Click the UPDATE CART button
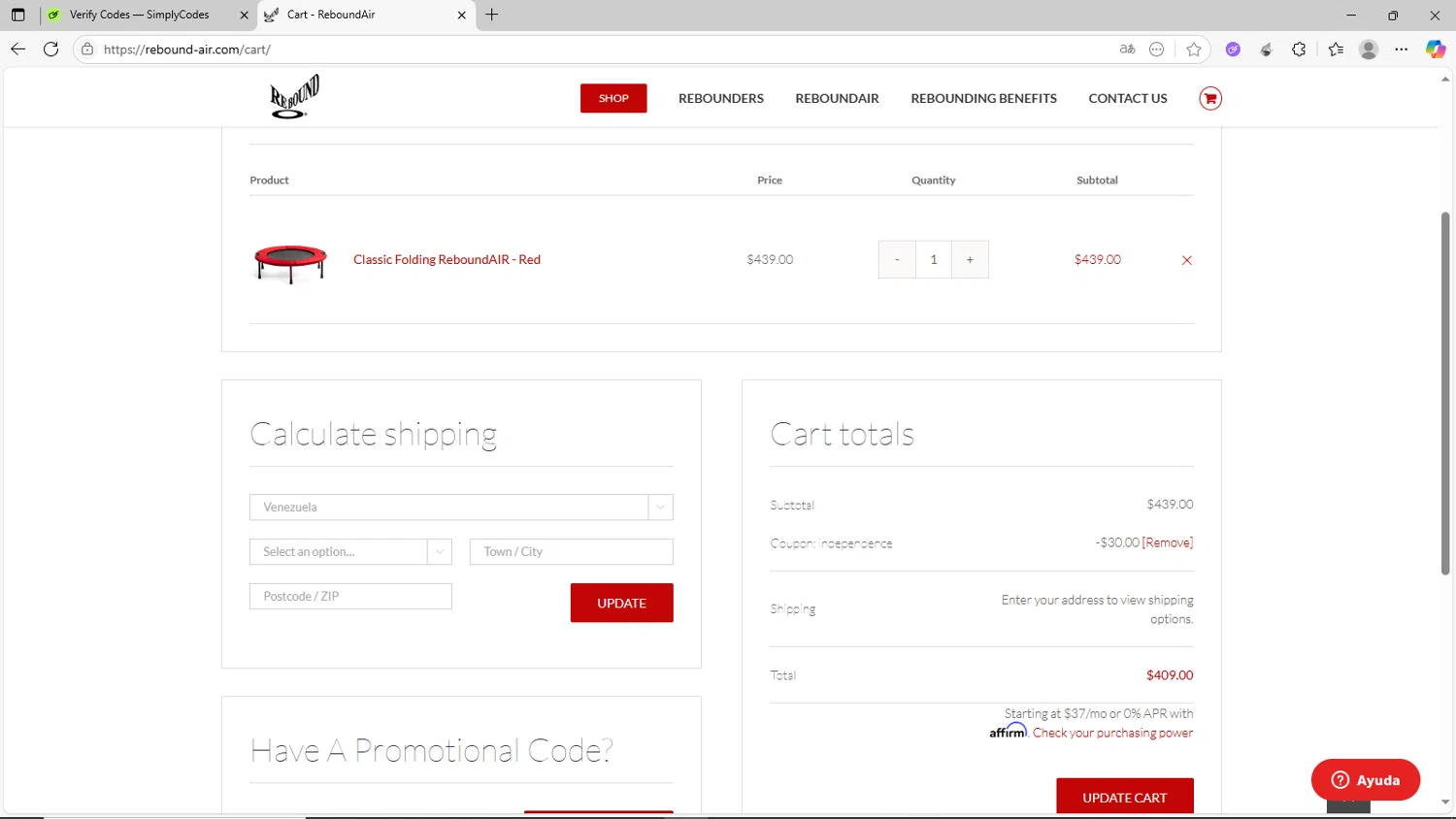1456x819 pixels. click(1124, 797)
